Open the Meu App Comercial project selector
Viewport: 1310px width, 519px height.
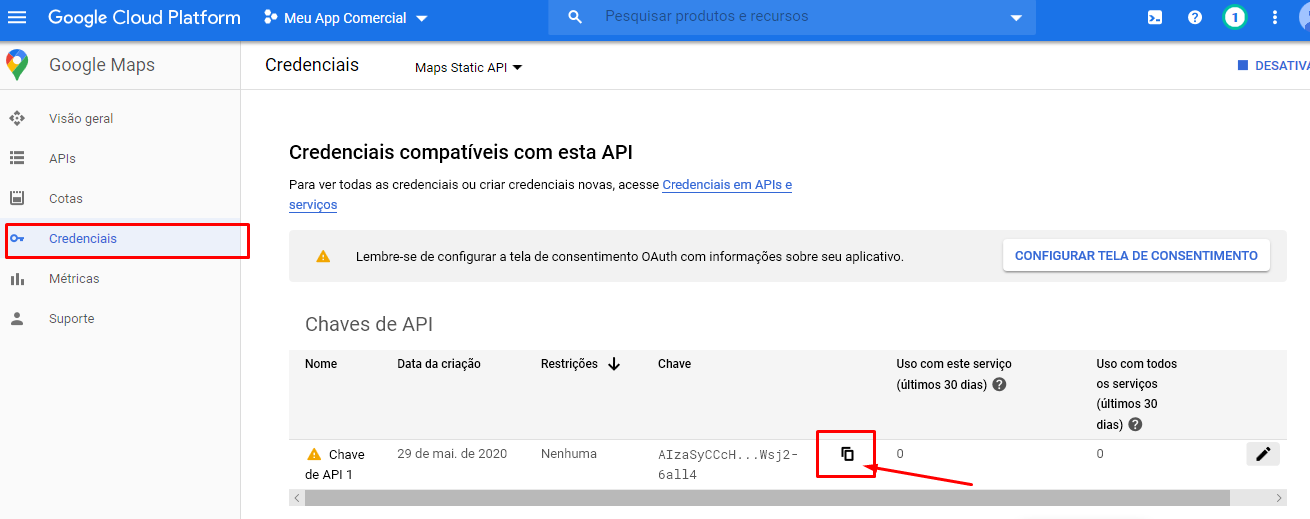tap(345, 18)
